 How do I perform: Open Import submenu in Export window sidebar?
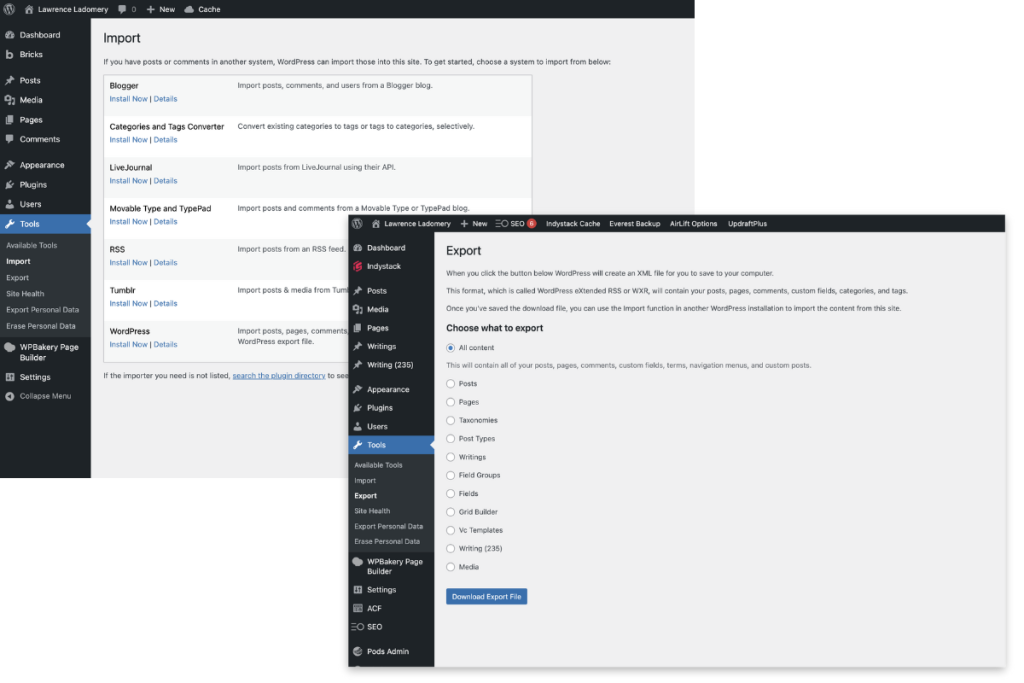(x=365, y=481)
